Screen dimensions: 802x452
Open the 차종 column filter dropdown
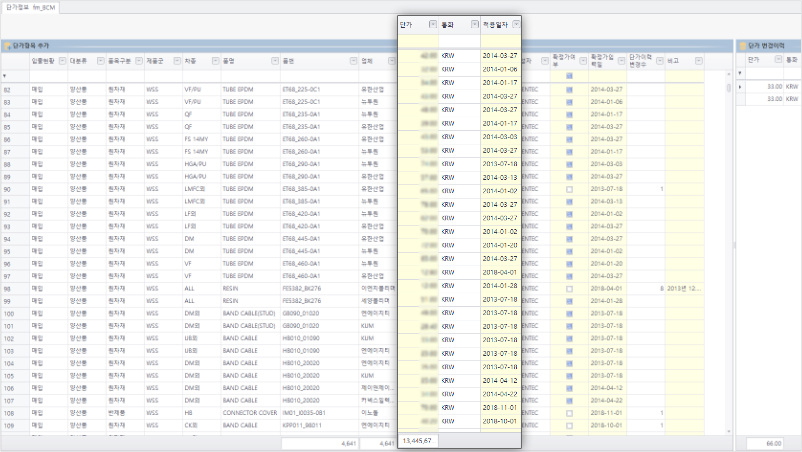coord(215,61)
